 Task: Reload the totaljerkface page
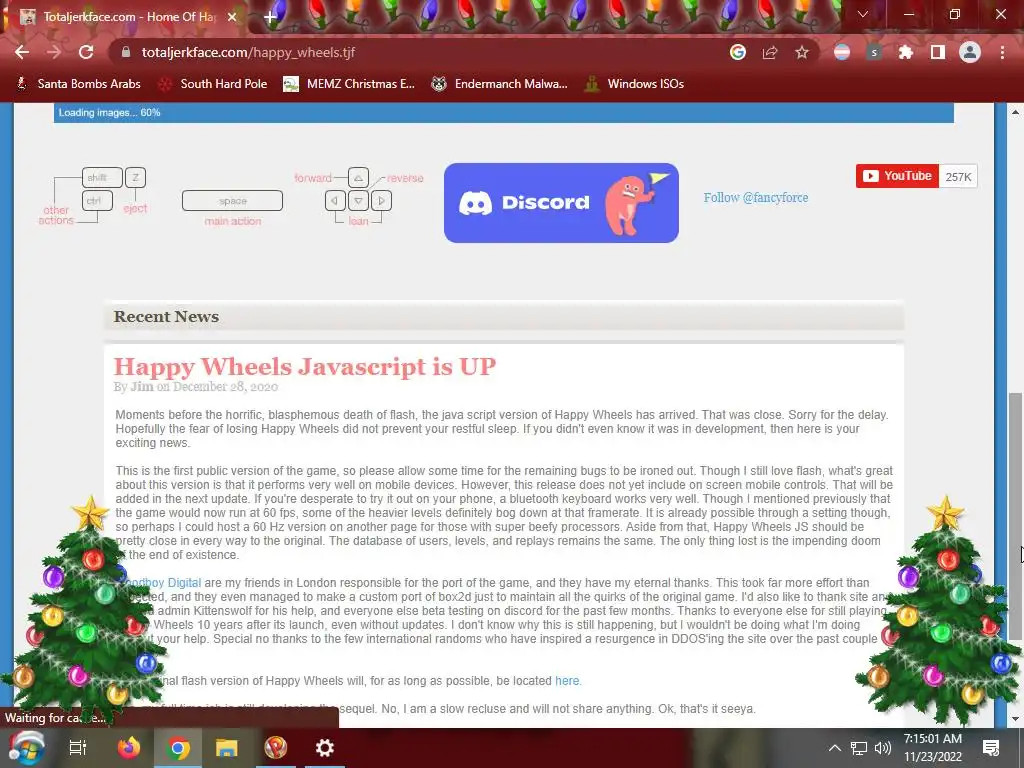click(x=86, y=52)
